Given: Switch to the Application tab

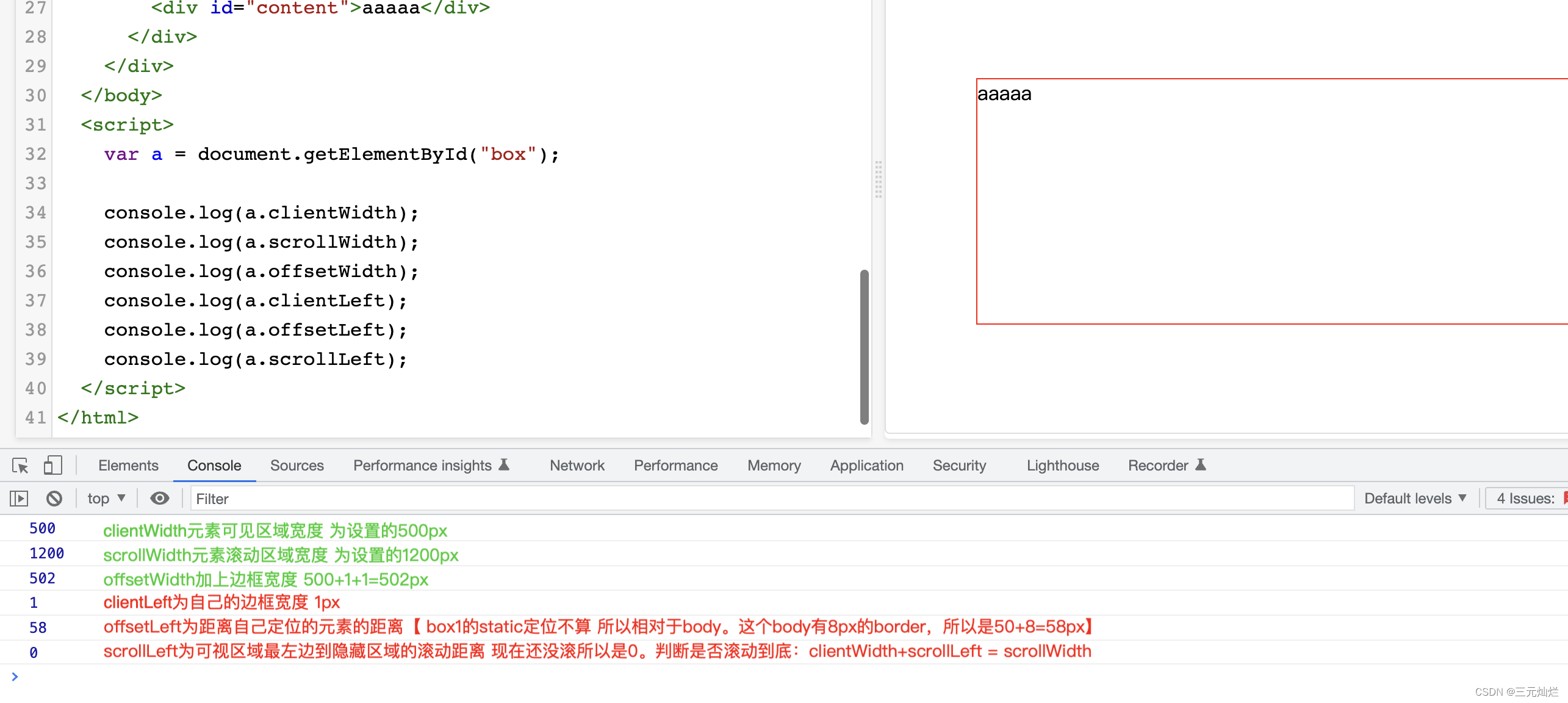Looking at the screenshot, I should 866,465.
